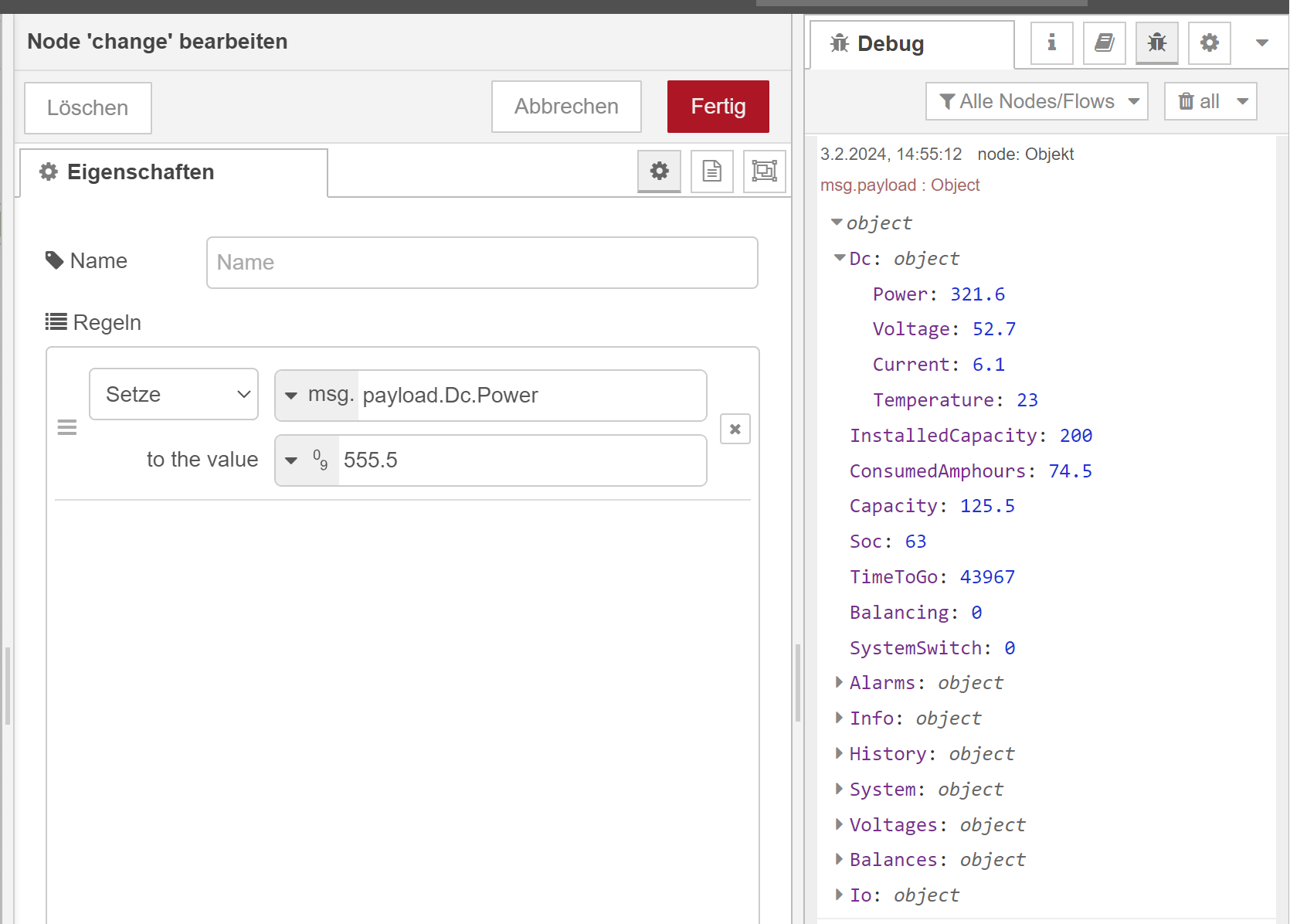Collapse the Dc object node
Screen dimensions: 1290x924
point(840,258)
